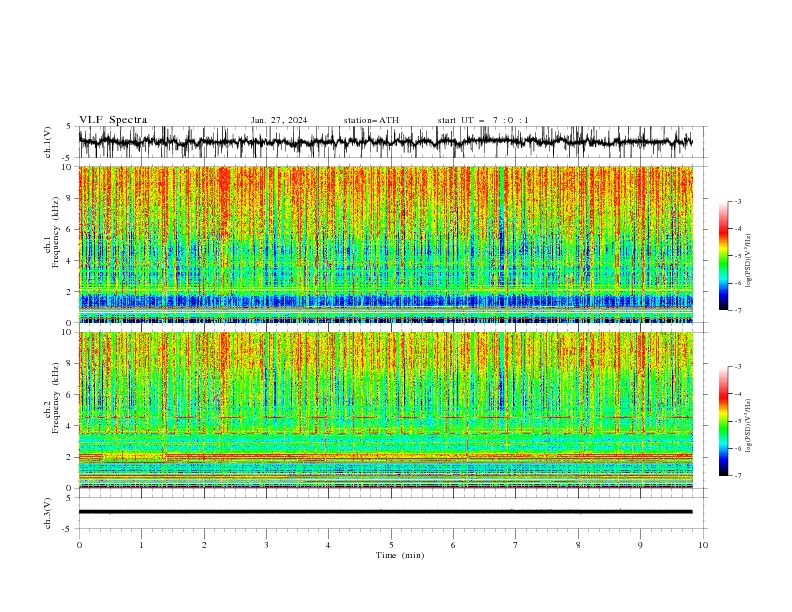Click the 'Time (min)' axis label
Viewport: 792px width, 612px height.
[x=400, y=555]
